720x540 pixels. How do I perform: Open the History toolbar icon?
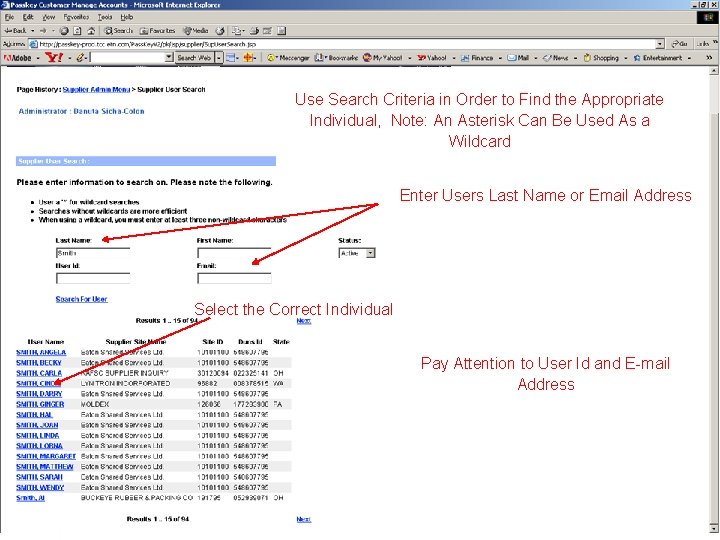click(220, 31)
